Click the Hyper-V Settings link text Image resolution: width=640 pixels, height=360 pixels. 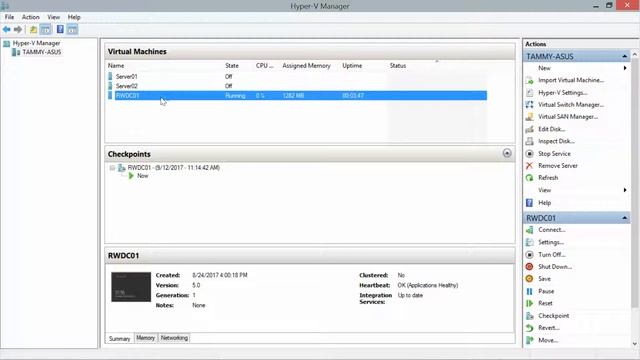(x=562, y=93)
